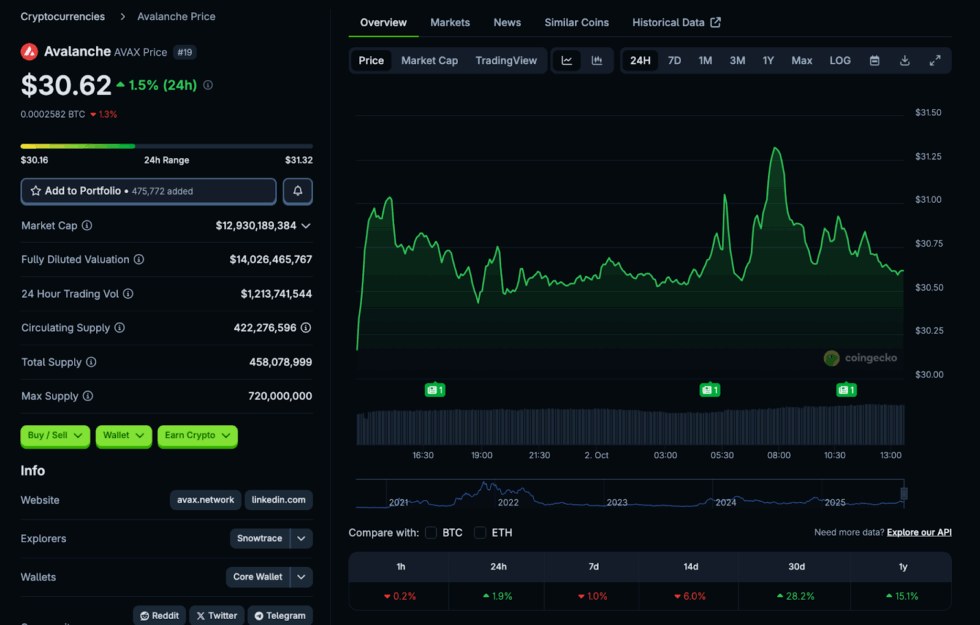The width and height of the screenshot is (980, 625).
Task: Click the news marker near 05:30
Action: click(x=709, y=390)
